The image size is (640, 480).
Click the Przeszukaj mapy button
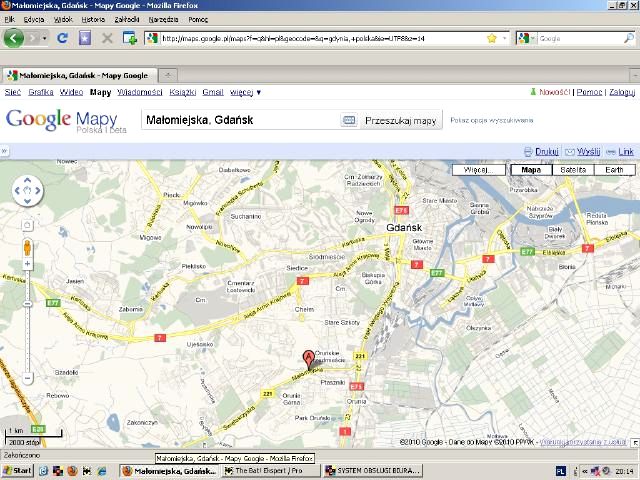click(401, 120)
